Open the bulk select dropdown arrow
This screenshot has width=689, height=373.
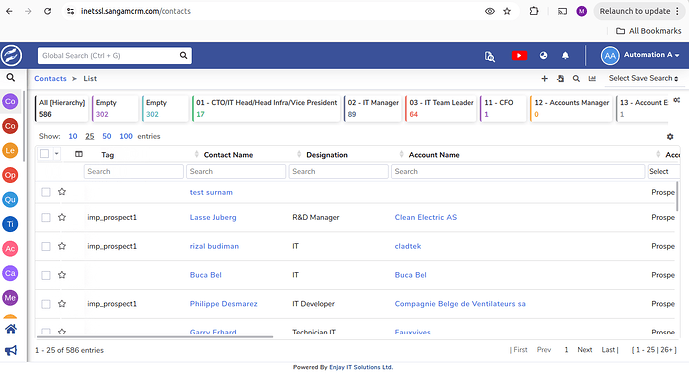(x=56, y=154)
